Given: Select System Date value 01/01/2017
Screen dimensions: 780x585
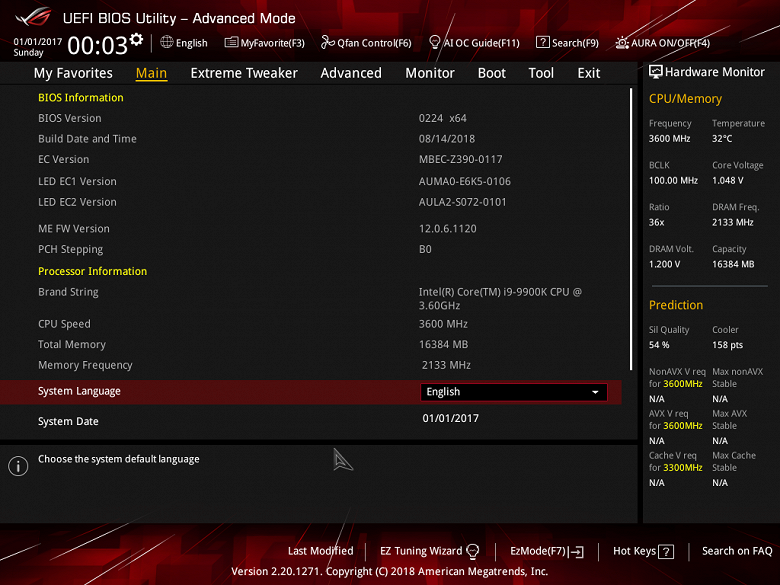Looking at the screenshot, I should tap(450, 418).
